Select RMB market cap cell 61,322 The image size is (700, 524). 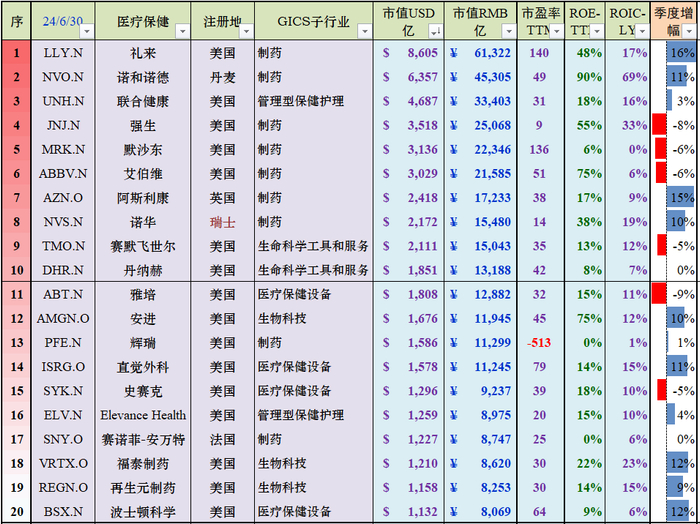click(x=480, y=53)
